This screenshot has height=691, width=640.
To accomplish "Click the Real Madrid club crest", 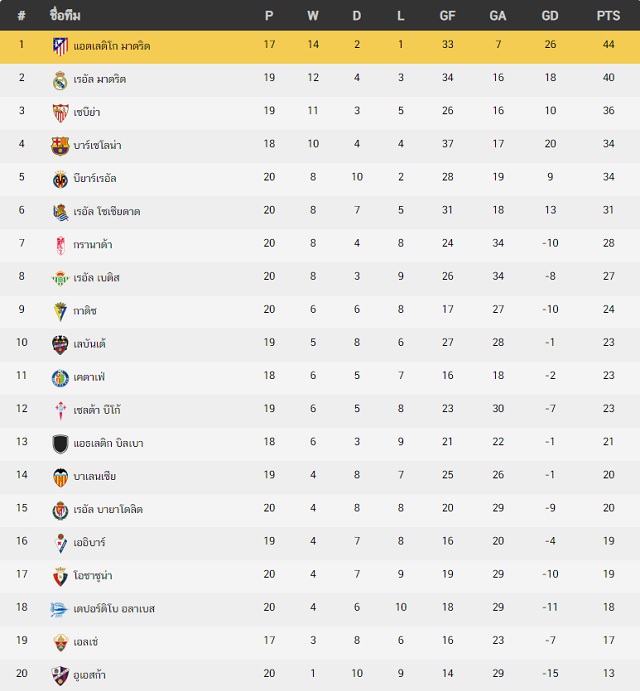I will pyautogui.click(x=60, y=80).
